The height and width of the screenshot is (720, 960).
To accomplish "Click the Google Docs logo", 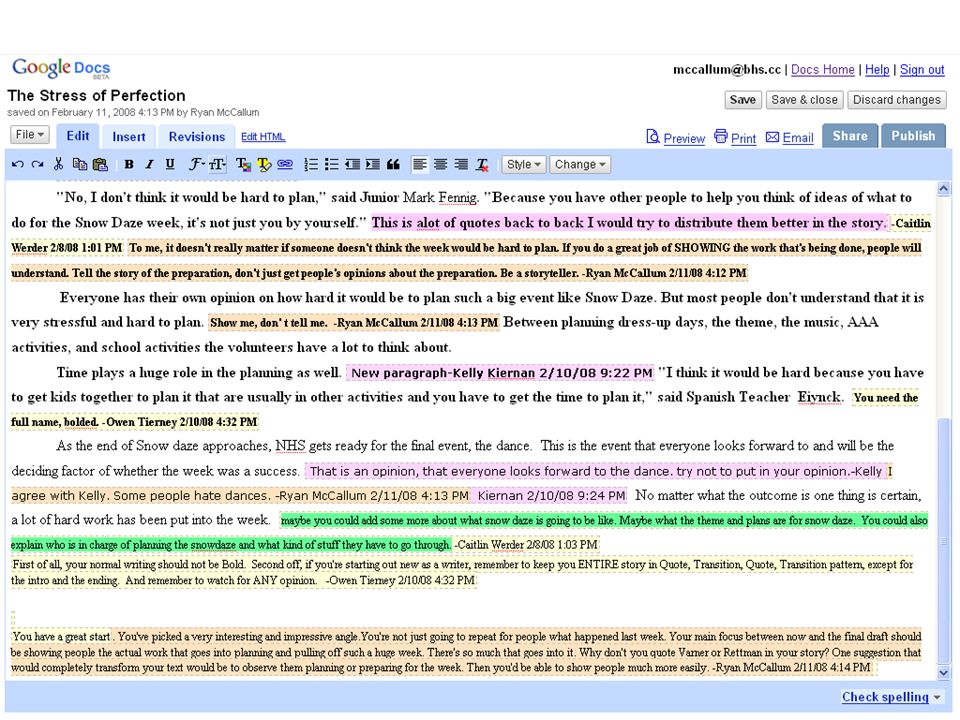I will point(61,67).
